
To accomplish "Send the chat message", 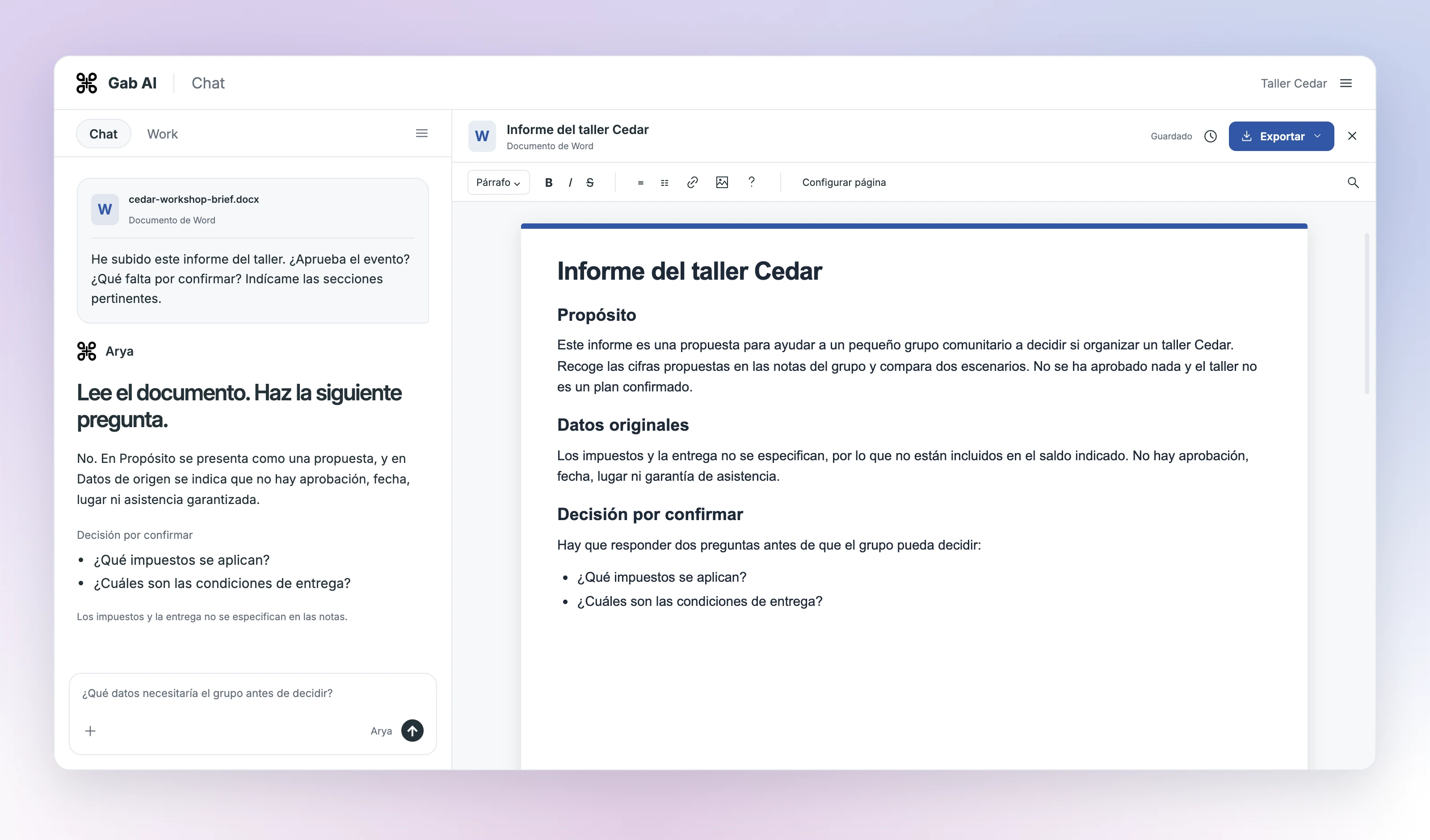I will point(412,731).
